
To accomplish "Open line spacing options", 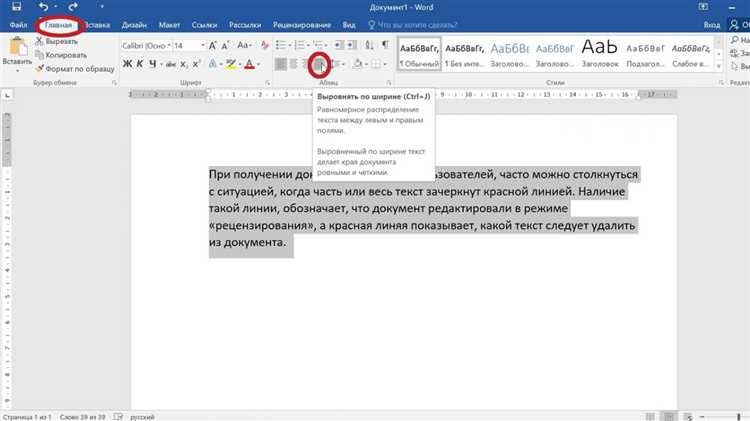I will pyautogui.click(x=338, y=64).
